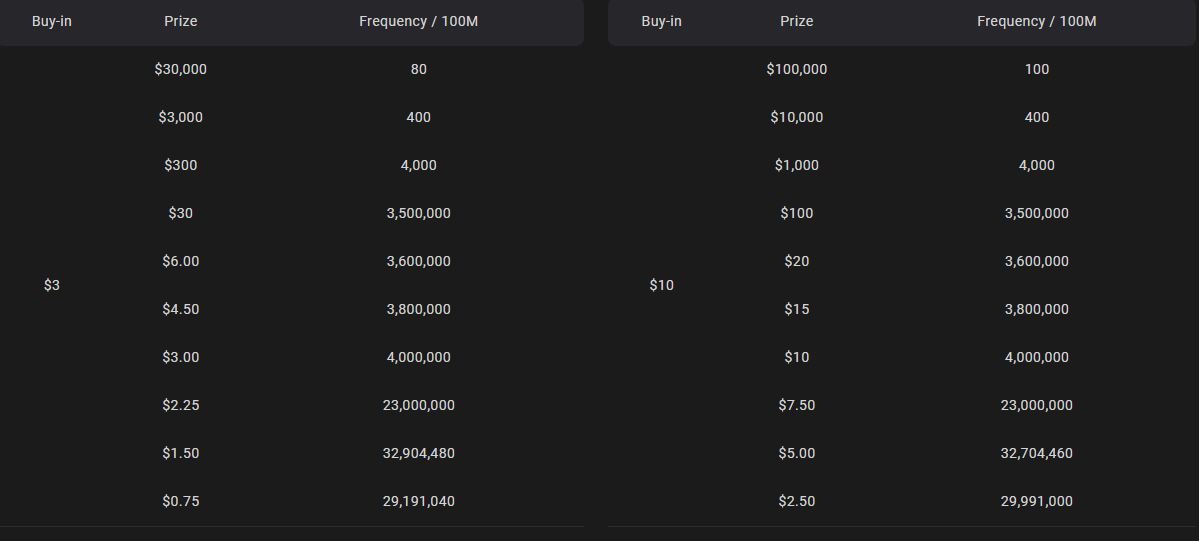Click the right table's Buy-in column header
Screen dimensions: 1199x541
point(661,21)
